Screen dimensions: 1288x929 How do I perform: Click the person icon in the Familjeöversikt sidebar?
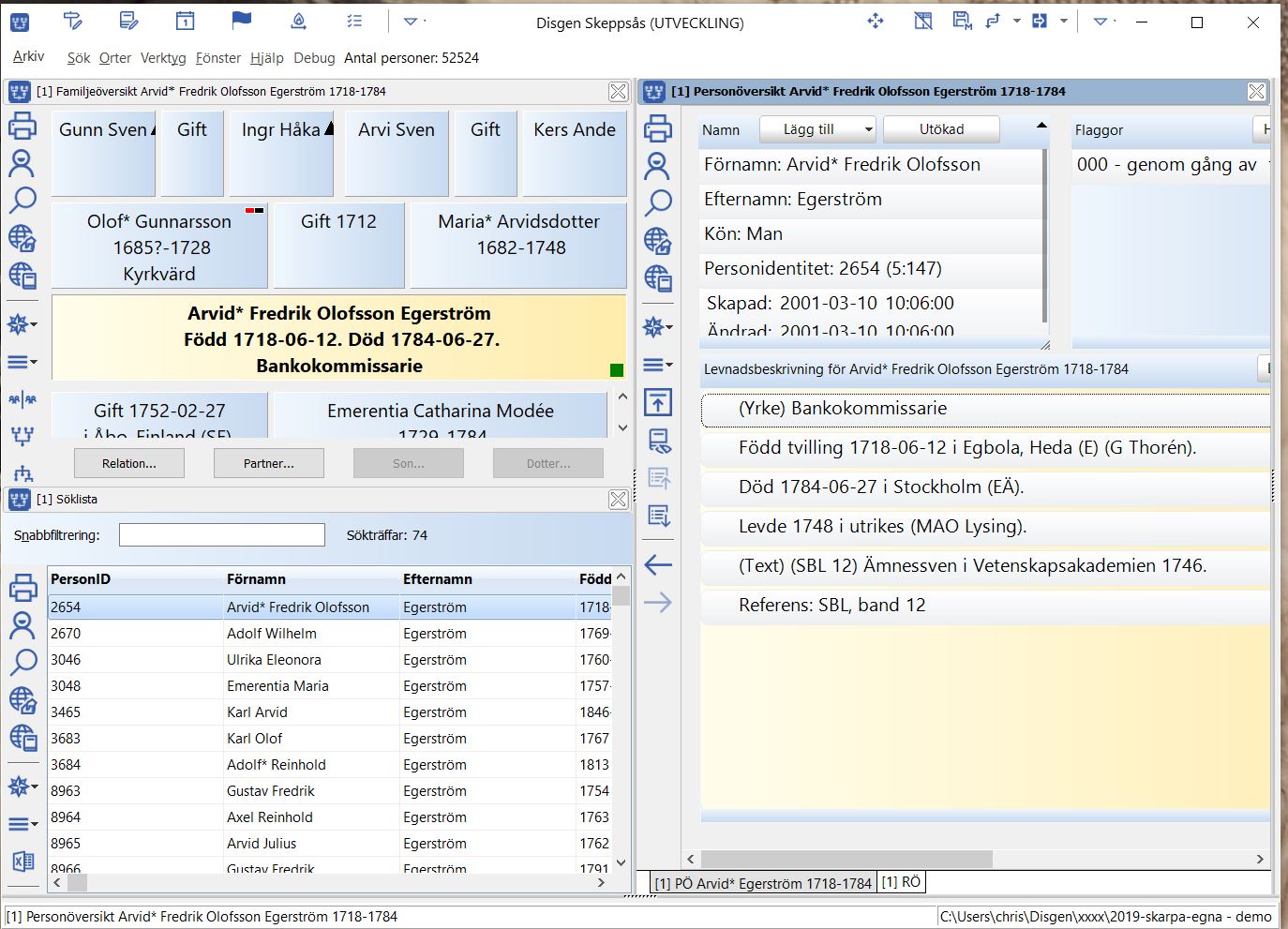coord(22,163)
